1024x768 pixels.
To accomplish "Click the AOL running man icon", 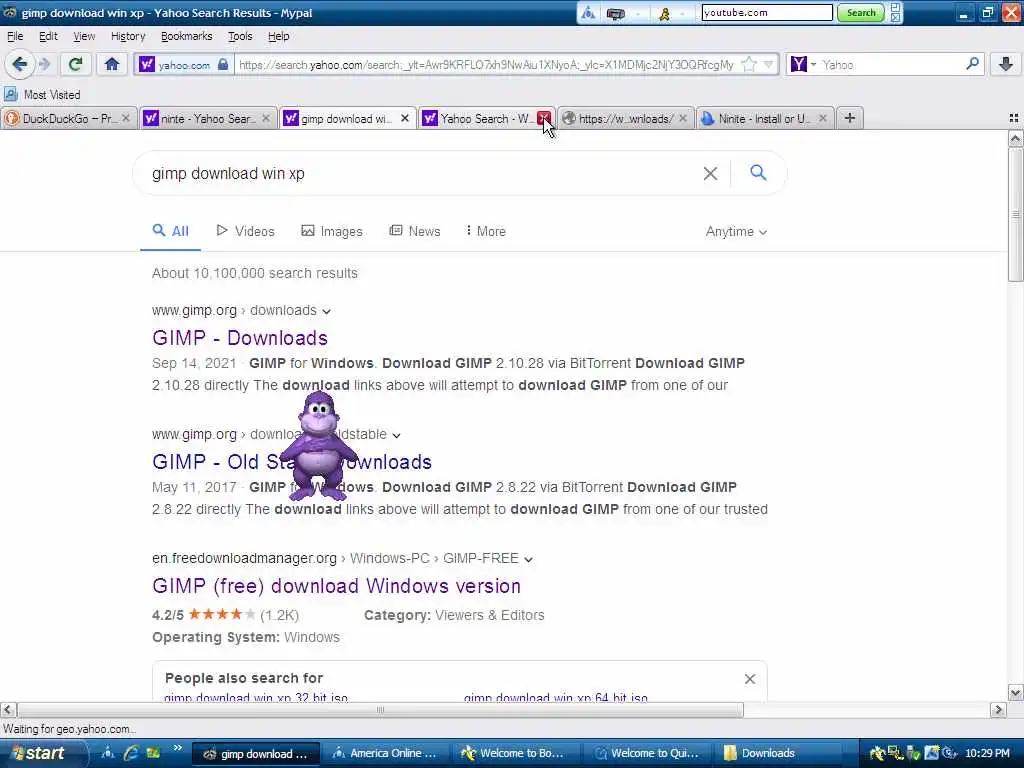I will point(665,13).
